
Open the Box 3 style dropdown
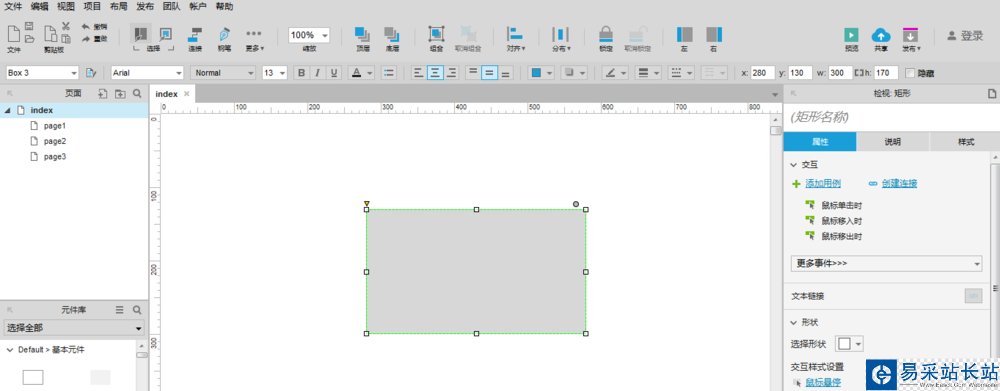(73, 73)
